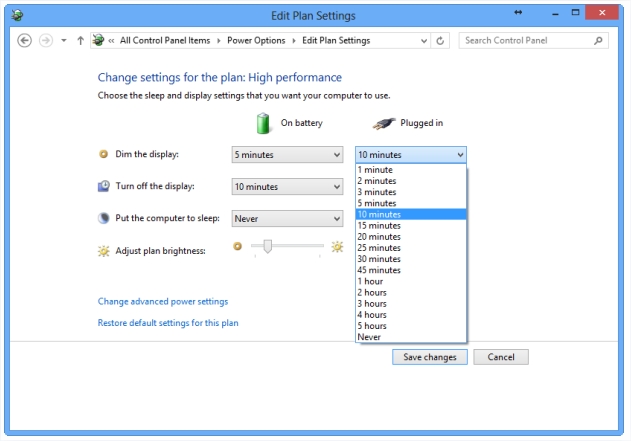The width and height of the screenshot is (631, 441).
Task: Click the low brightness sun icon
Action: [237, 246]
